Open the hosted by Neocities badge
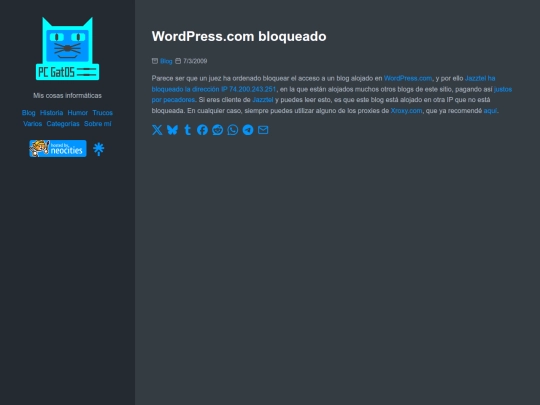540x405 pixels. 58,148
